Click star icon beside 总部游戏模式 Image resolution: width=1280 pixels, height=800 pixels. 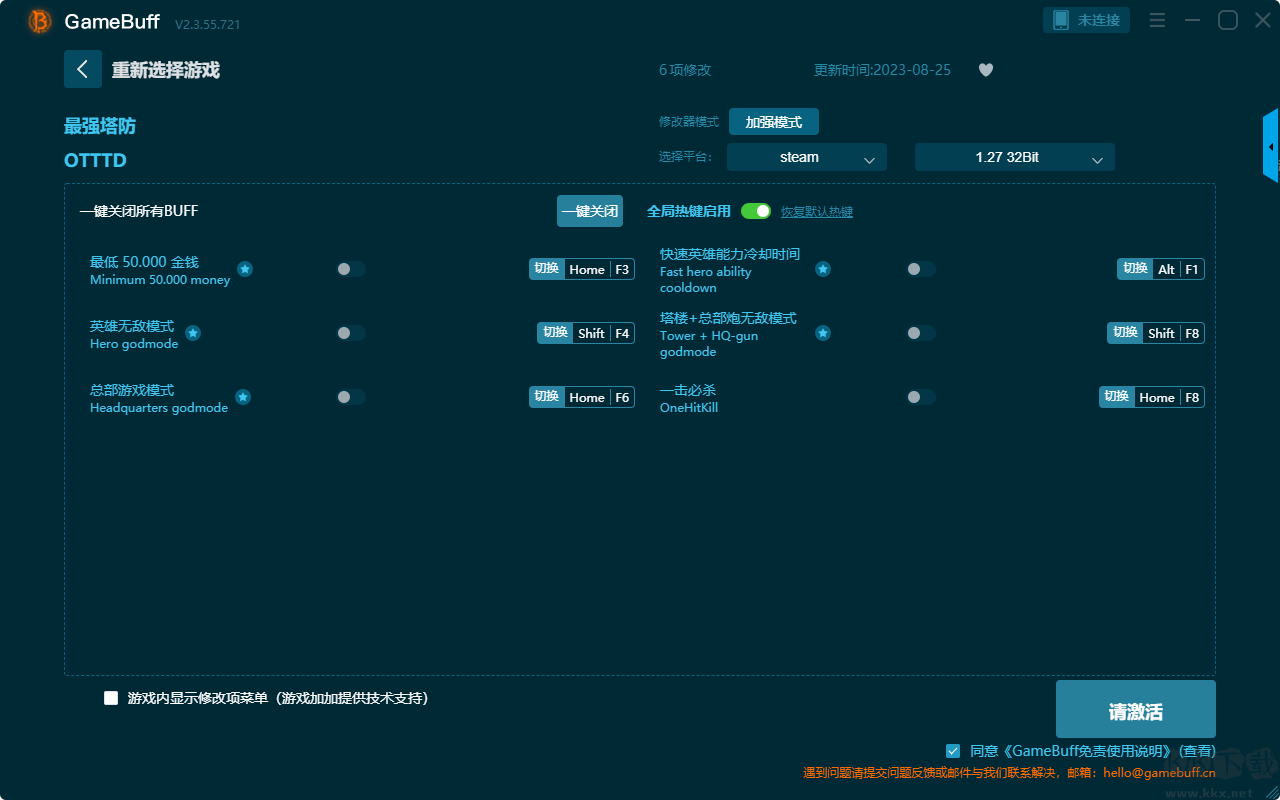coord(243,397)
